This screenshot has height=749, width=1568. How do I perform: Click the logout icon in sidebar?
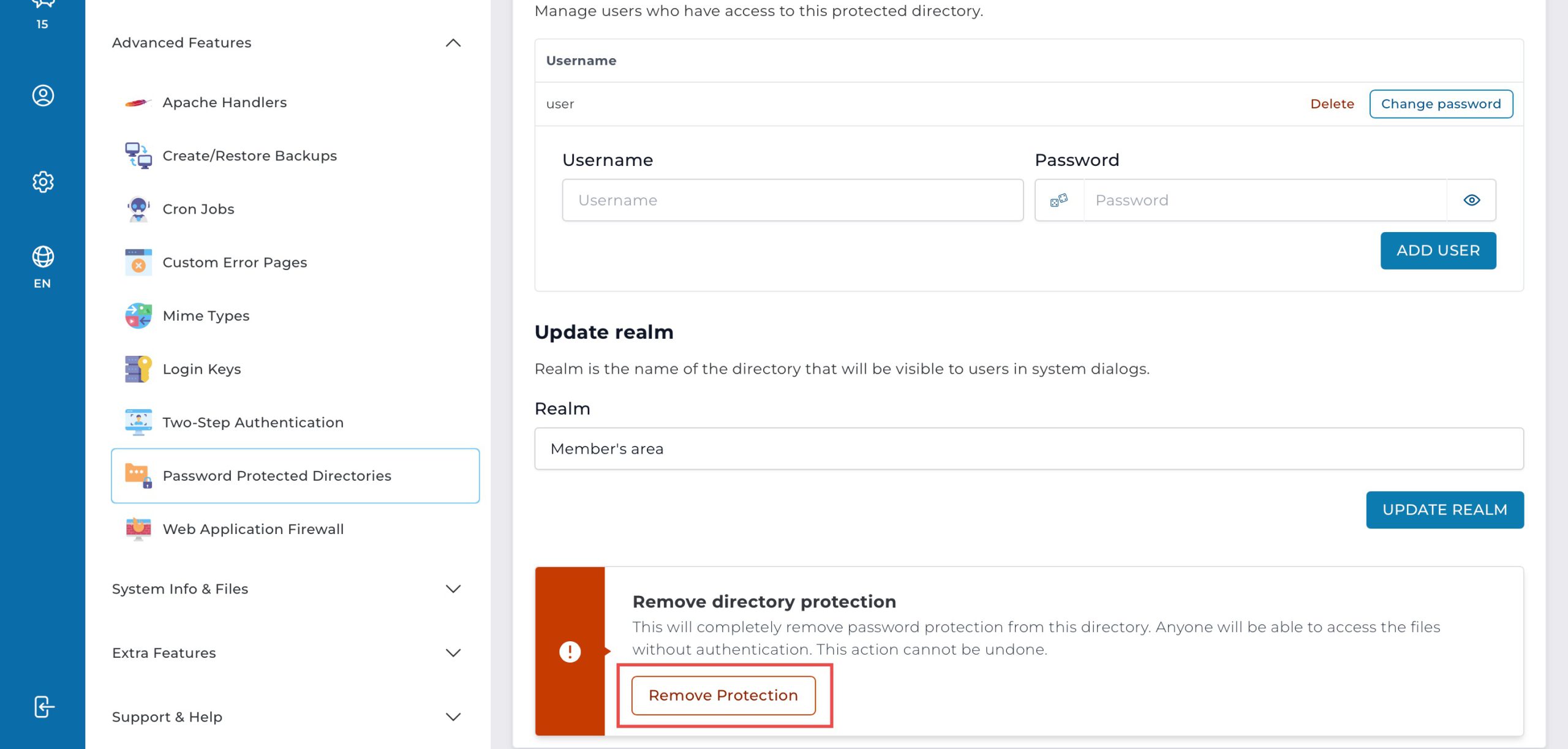point(43,707)
